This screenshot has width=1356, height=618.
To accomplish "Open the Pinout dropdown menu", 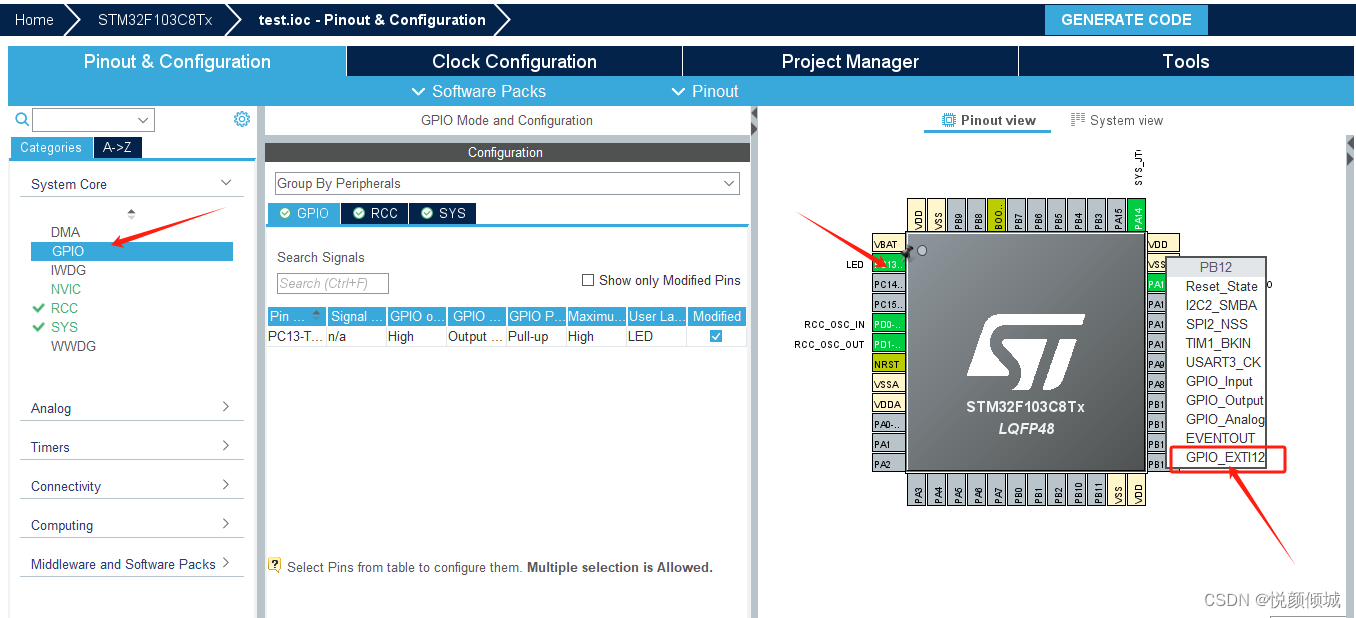I will 705,91.
